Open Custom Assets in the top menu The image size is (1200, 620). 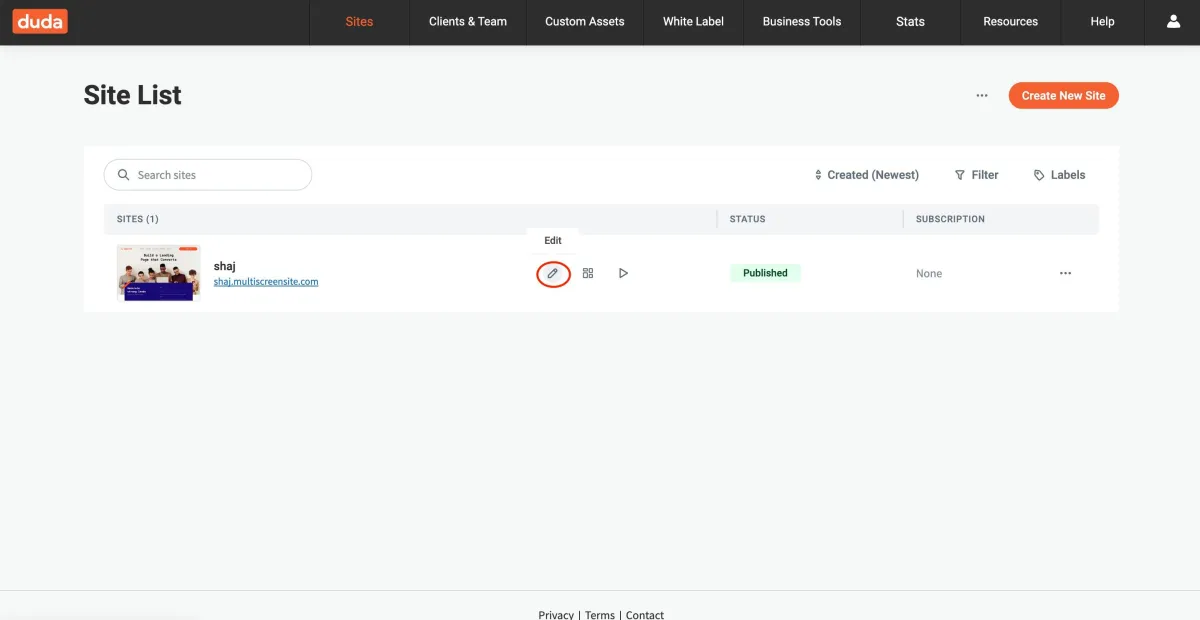click(585, 21)
